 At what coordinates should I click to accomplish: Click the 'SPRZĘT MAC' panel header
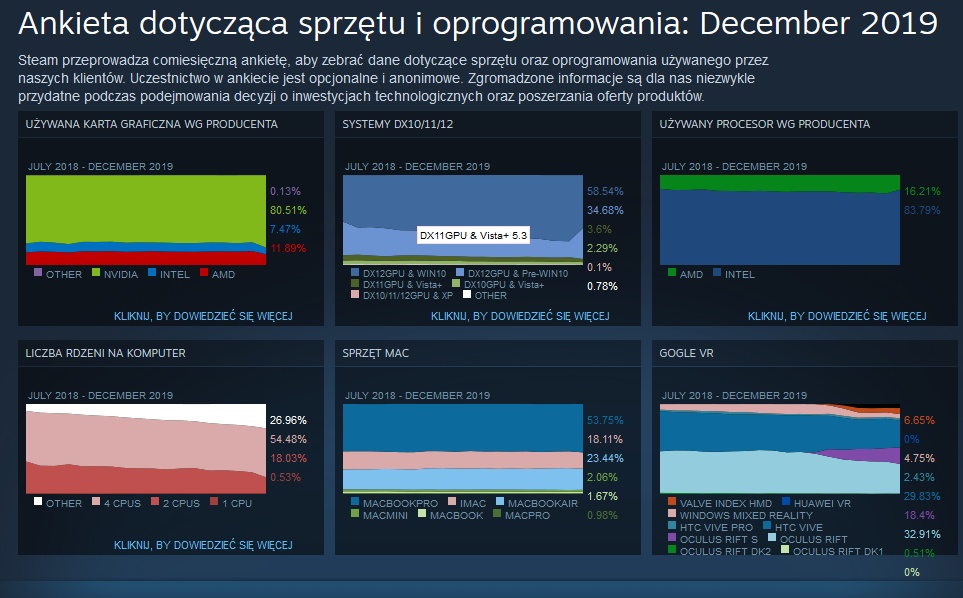pyautogui.click(x=375, y=353)
